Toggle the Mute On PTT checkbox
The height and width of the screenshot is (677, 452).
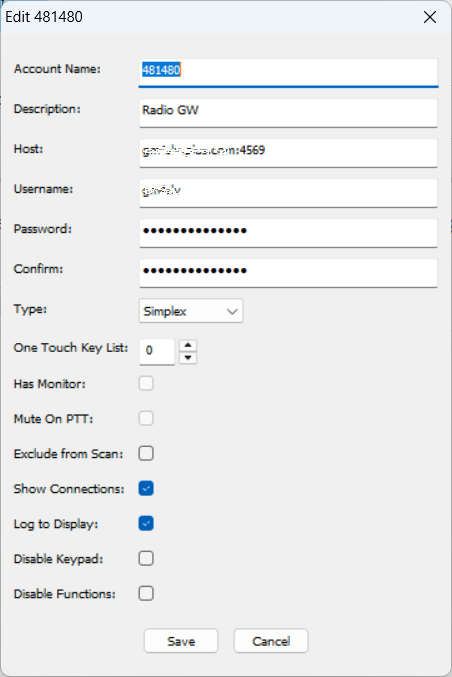[146, 418]
